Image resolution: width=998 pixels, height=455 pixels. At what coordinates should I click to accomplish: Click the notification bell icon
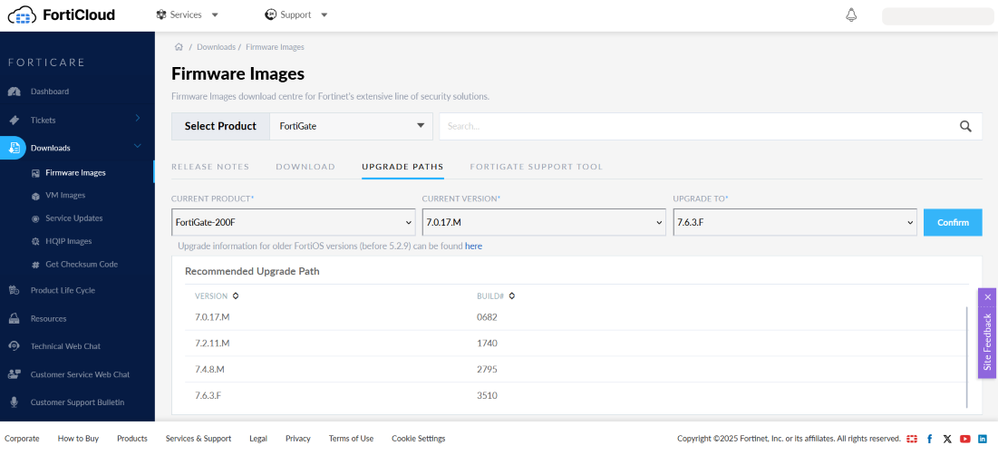click(x=851, y=15)
